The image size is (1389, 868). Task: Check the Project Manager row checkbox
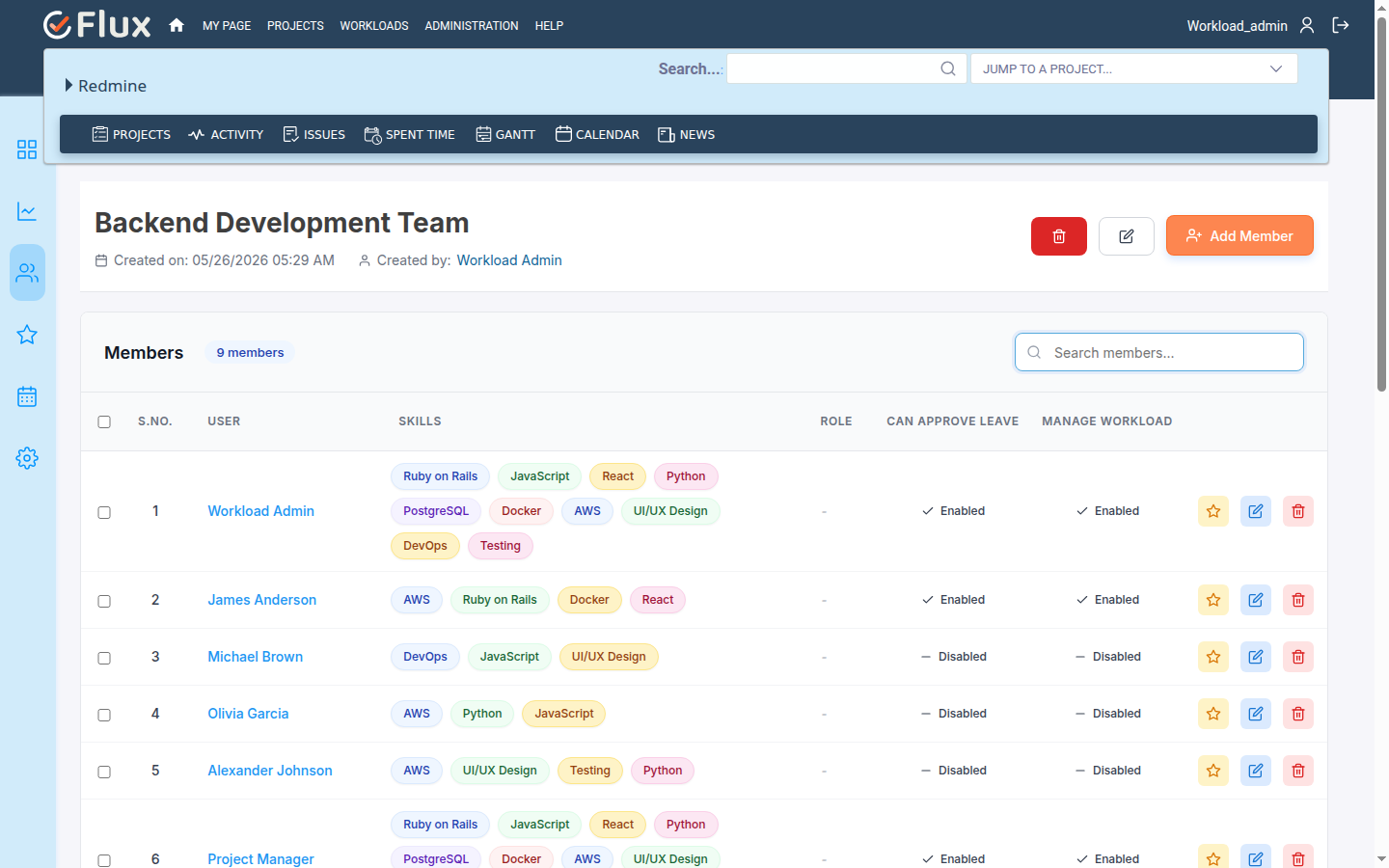click(104, 860)
